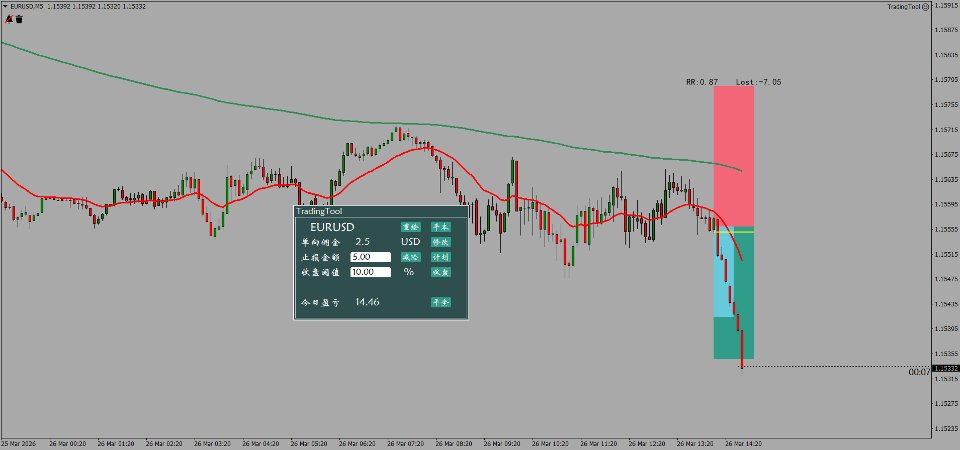Click the 单向佣金 label
The height and width of the screenshot is (450, 960).
319,242
